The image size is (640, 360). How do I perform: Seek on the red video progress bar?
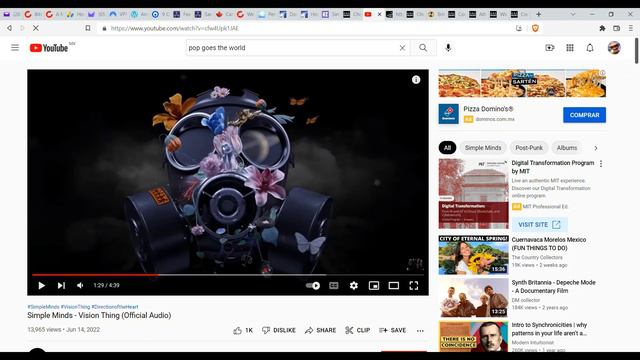[x=228, y=275]
